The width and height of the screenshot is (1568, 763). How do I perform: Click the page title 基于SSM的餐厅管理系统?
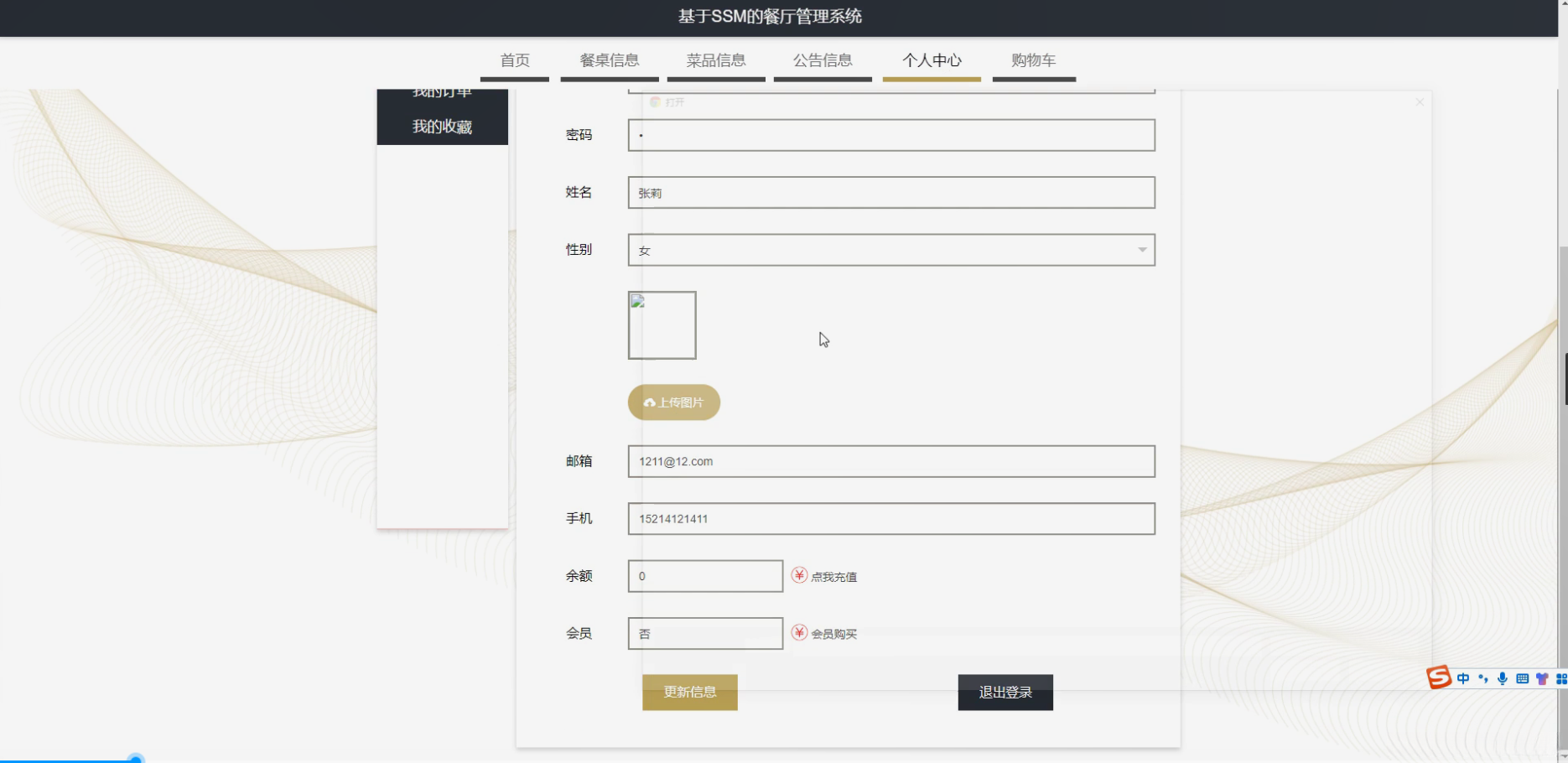(x=770, y=17)
